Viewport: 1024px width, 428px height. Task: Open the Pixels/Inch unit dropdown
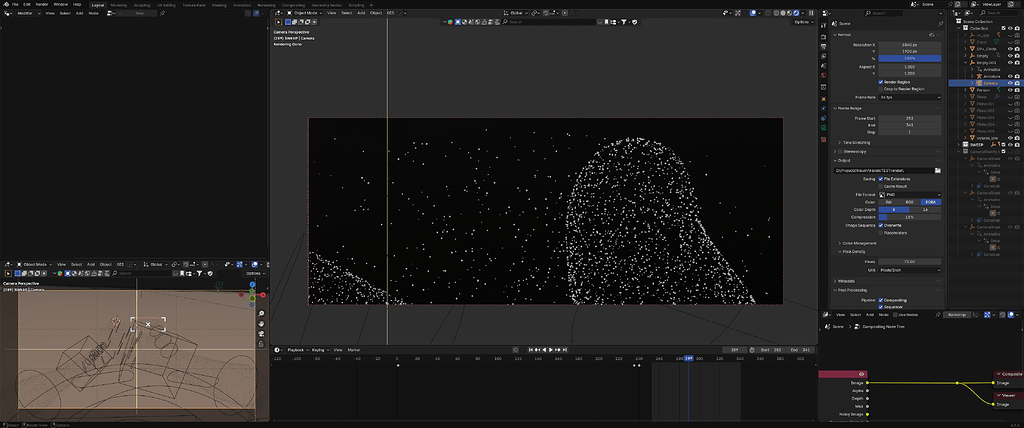coord(910,270)
